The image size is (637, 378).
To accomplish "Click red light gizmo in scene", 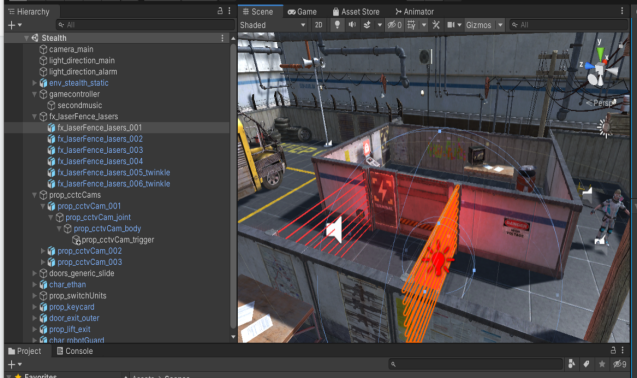I will [437, 258].
